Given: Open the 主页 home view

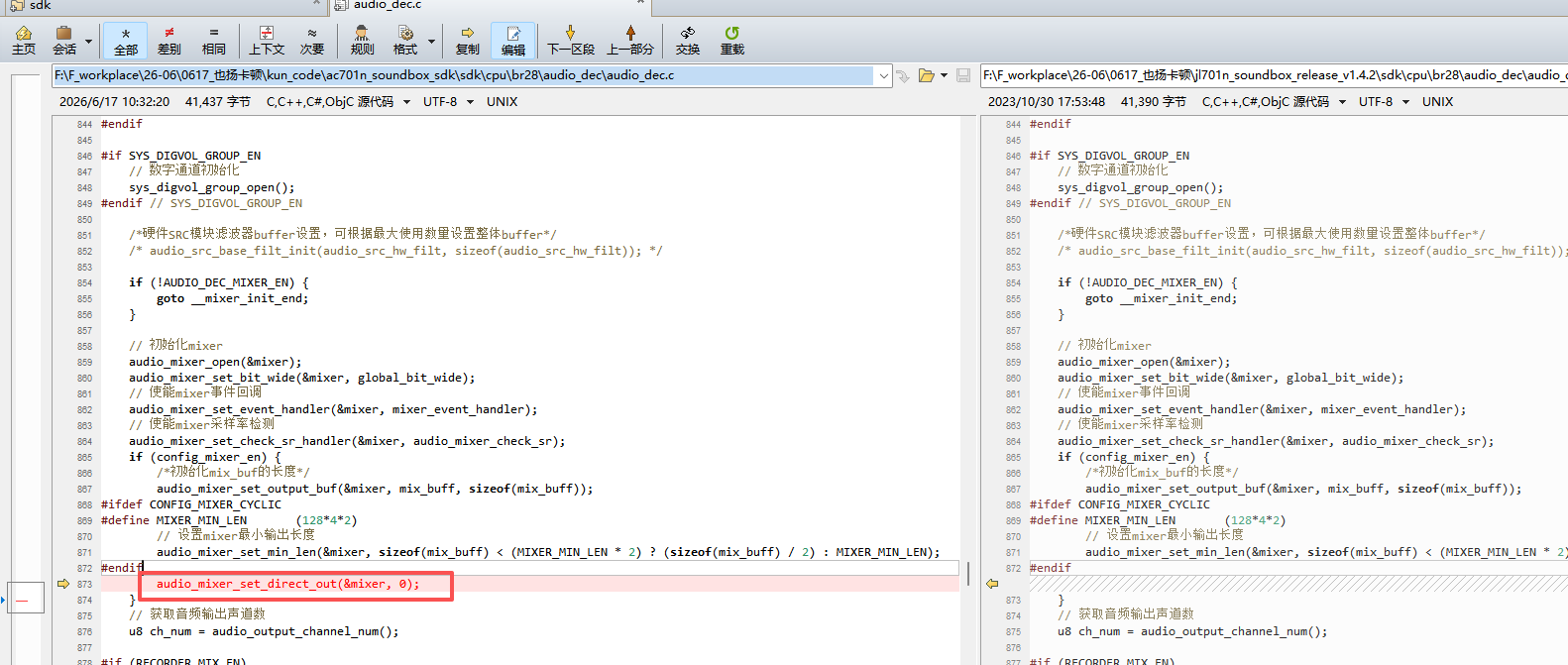Looking at the screenshot, I should coord(24,41).
